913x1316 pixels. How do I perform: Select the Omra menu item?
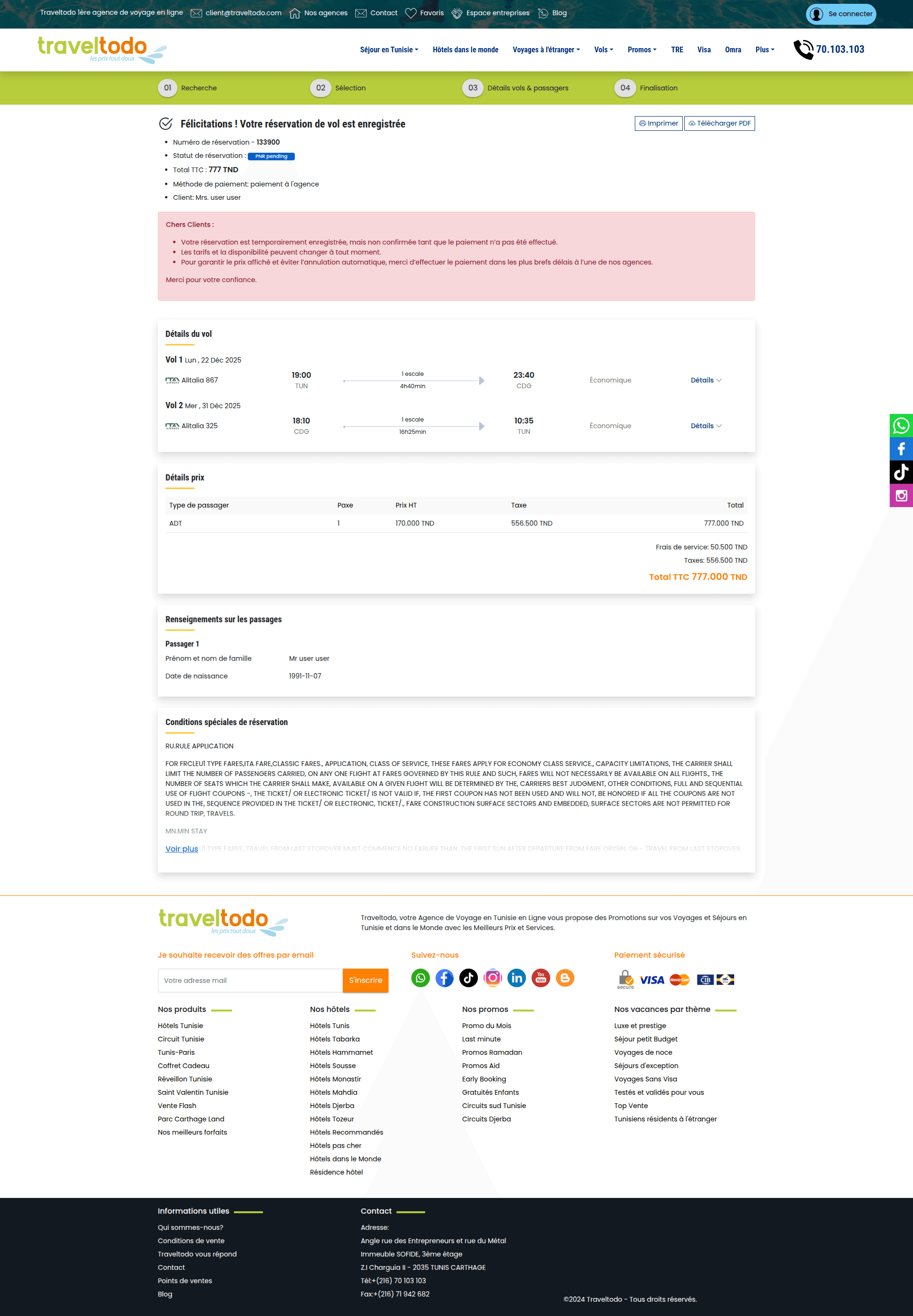(x=733, y=50)
